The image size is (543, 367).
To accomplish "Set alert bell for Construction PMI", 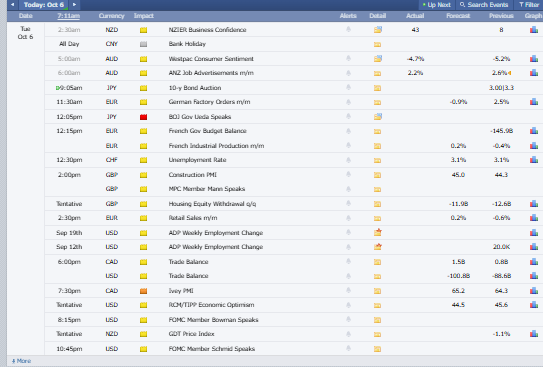I will [x=348, y=174].
